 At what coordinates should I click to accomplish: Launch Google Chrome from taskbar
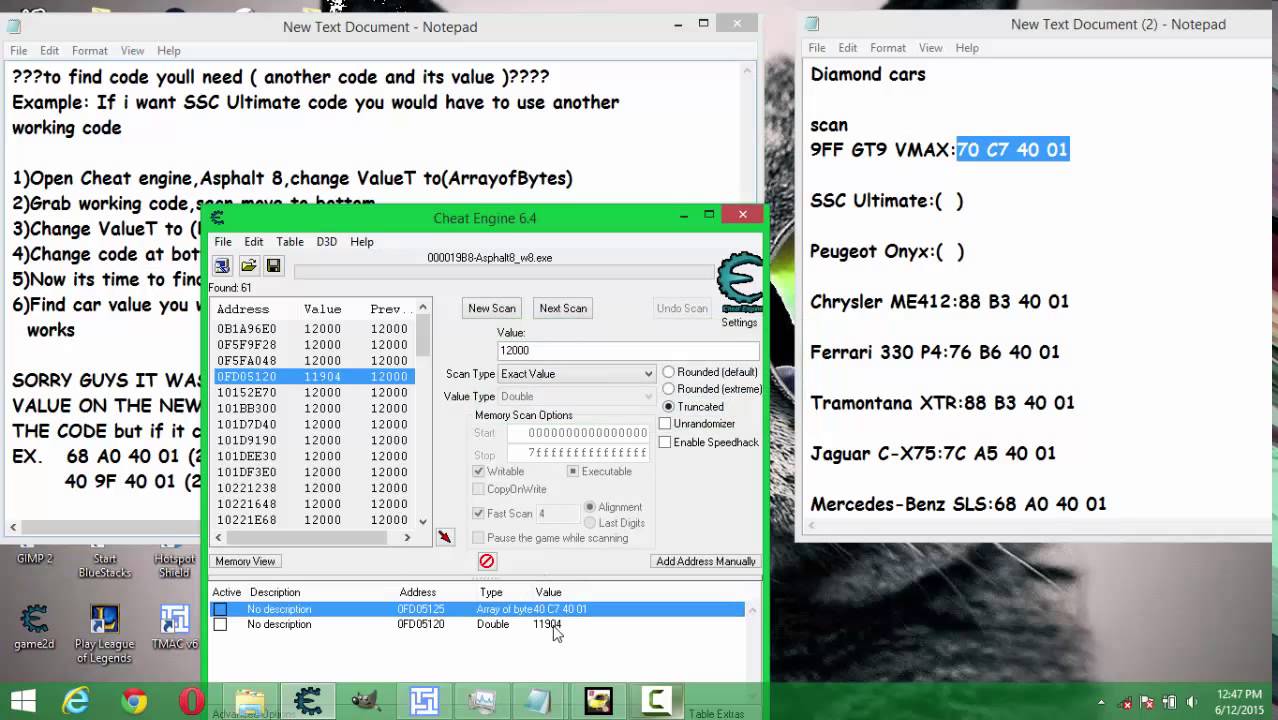pyautogui.click(x=134, y=701)
